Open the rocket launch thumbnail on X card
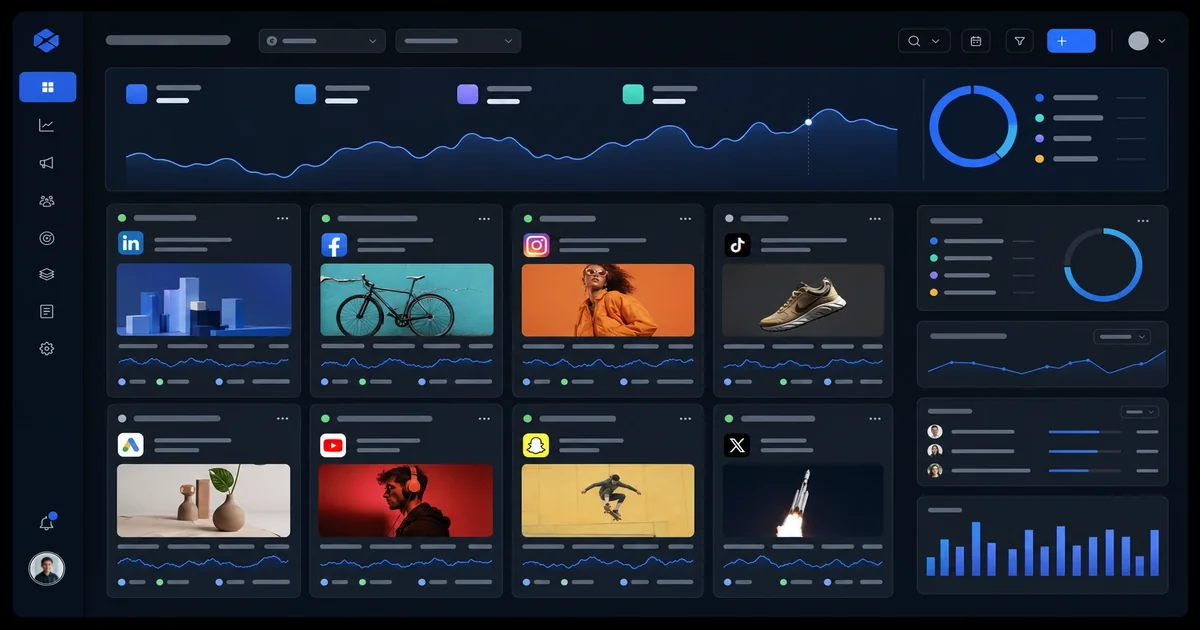The height and width of the screenshot is (630, 1200). coord(803,500)
